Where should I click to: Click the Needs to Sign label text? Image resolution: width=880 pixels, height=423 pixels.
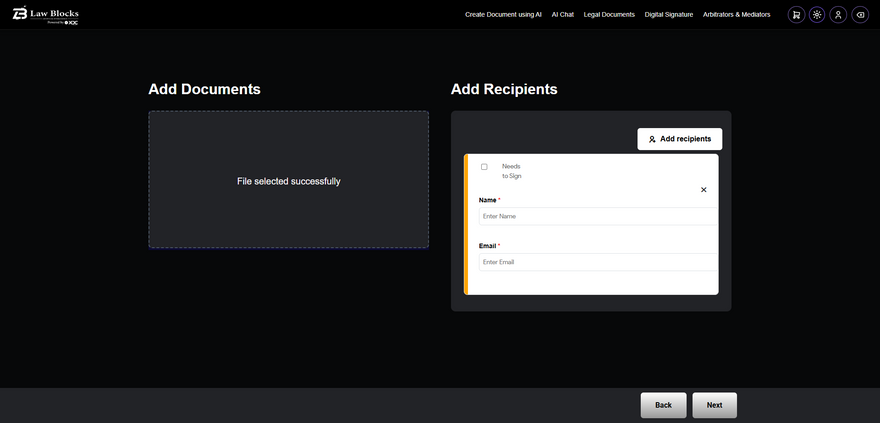coord(511,171)
